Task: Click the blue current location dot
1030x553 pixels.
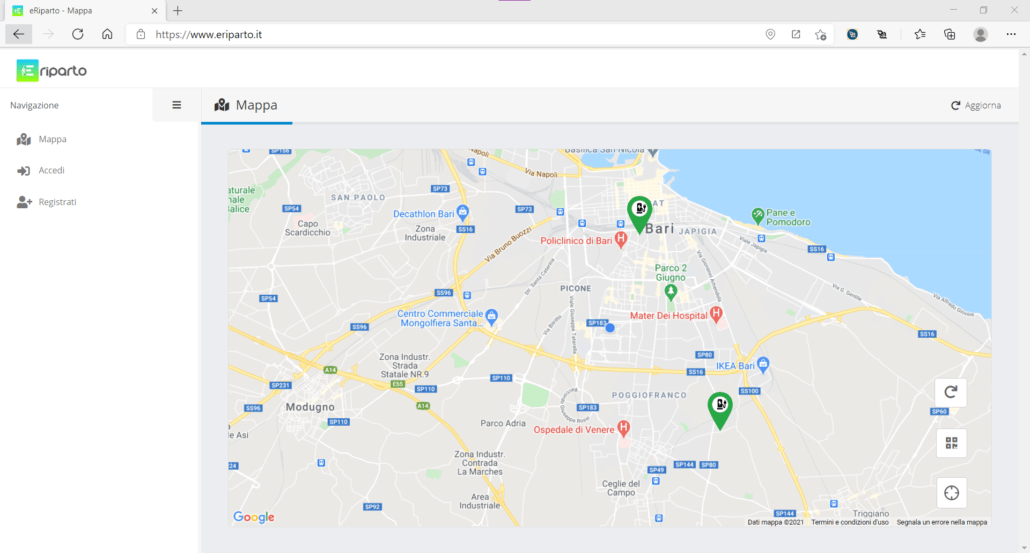Action: pos(610,328)
